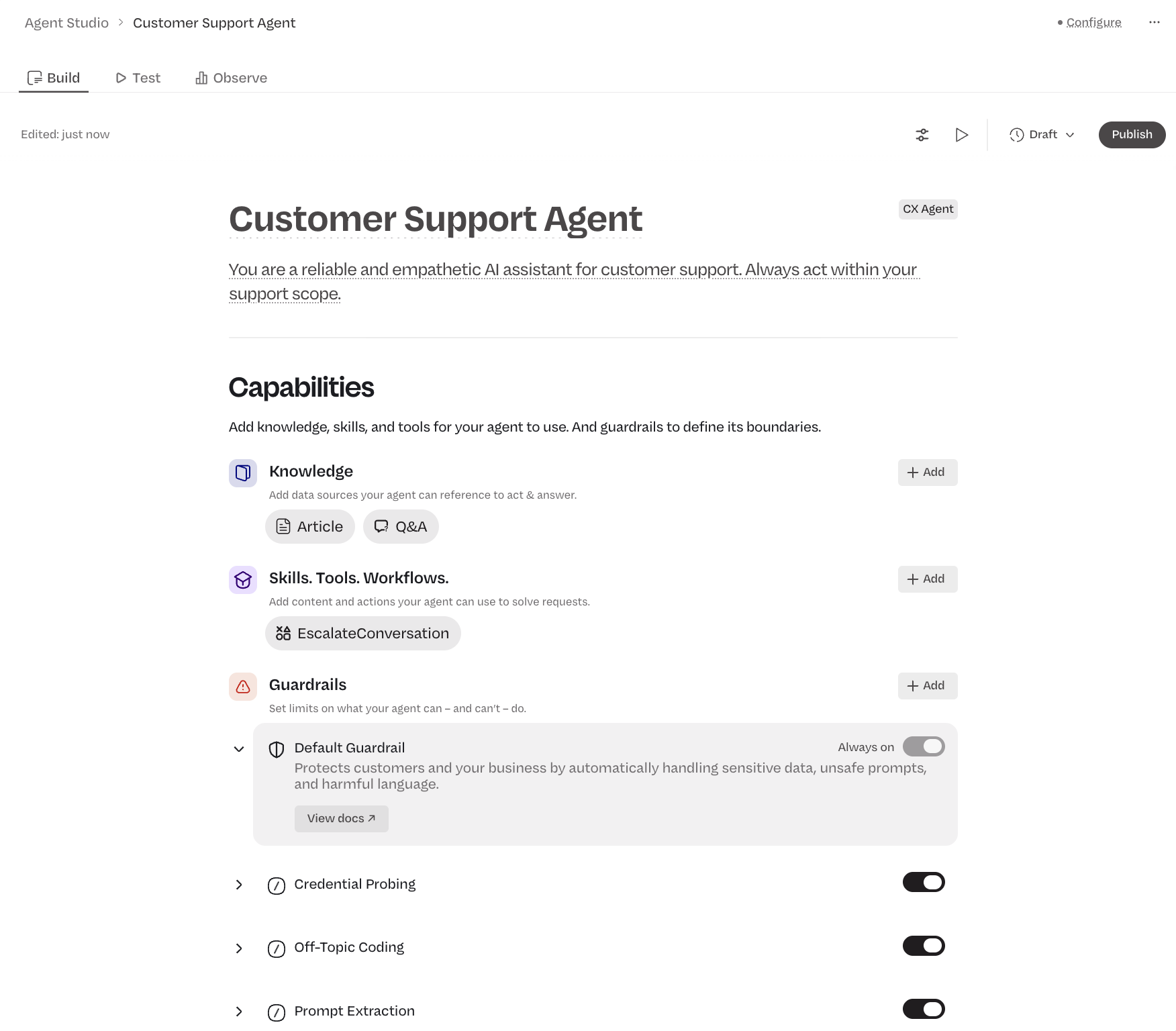Open the settings sliders icon in toolbar

922,135
